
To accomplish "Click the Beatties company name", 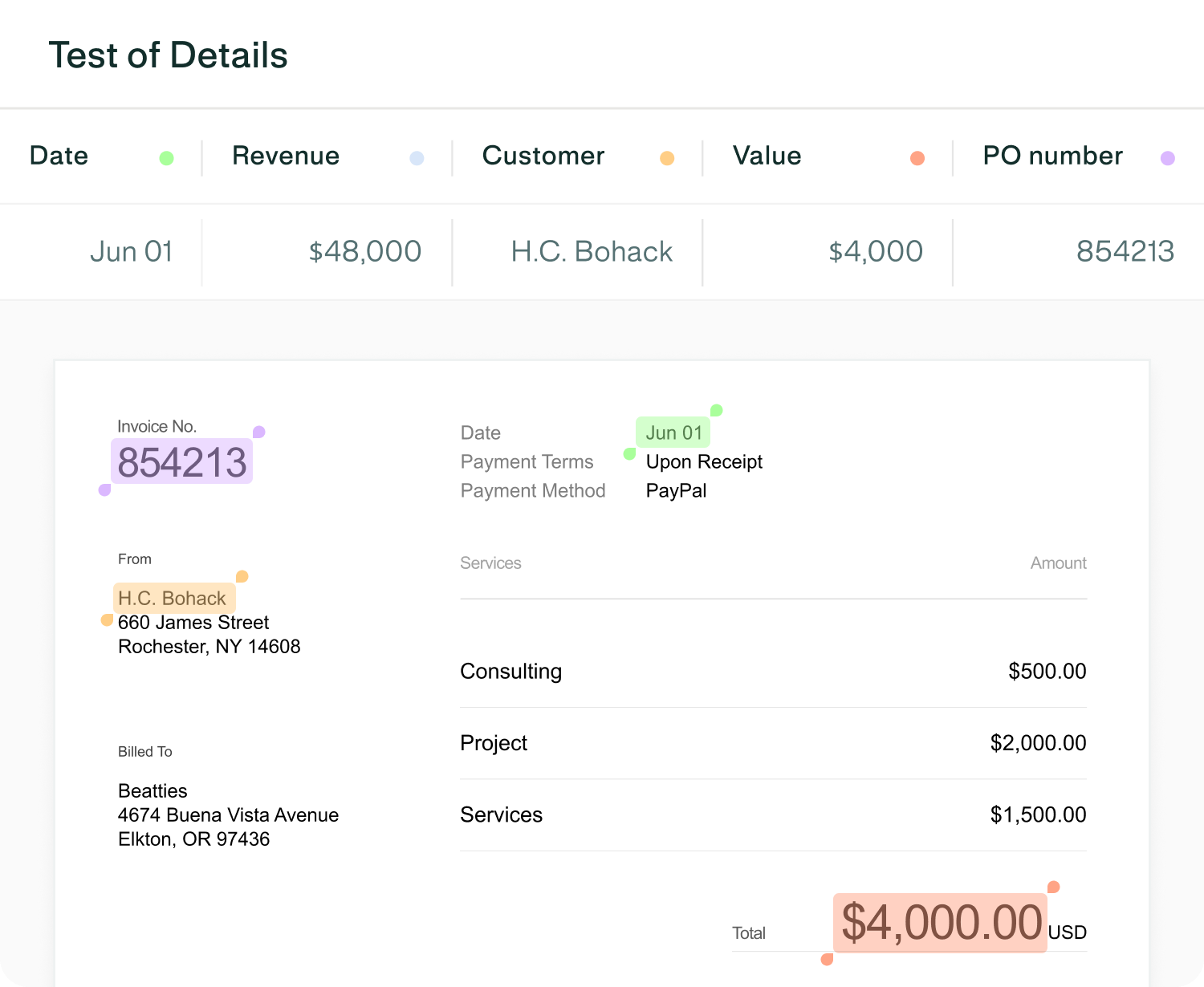I will [153, 791].
